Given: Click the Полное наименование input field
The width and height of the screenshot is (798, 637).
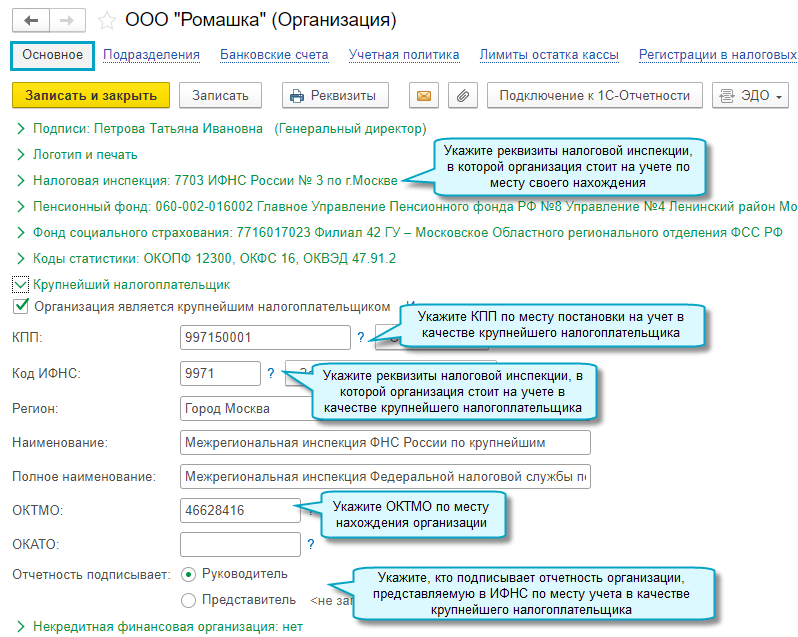Looking at the screenshot, I should click(385, 477).
